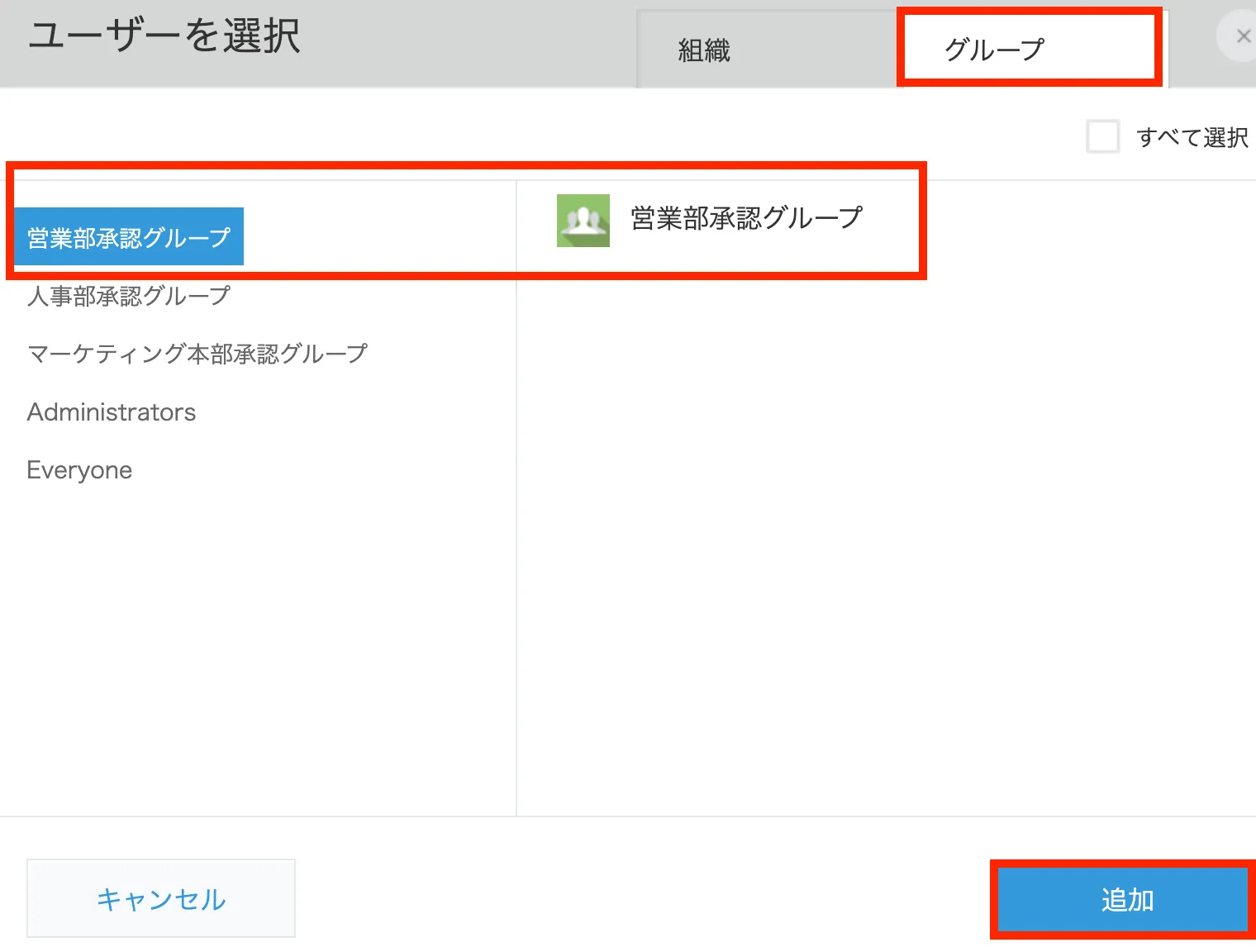This screenshot has height=952, width=1256.
Task: Select 人事部承認グループ from the list
Action: coord(129,296)
